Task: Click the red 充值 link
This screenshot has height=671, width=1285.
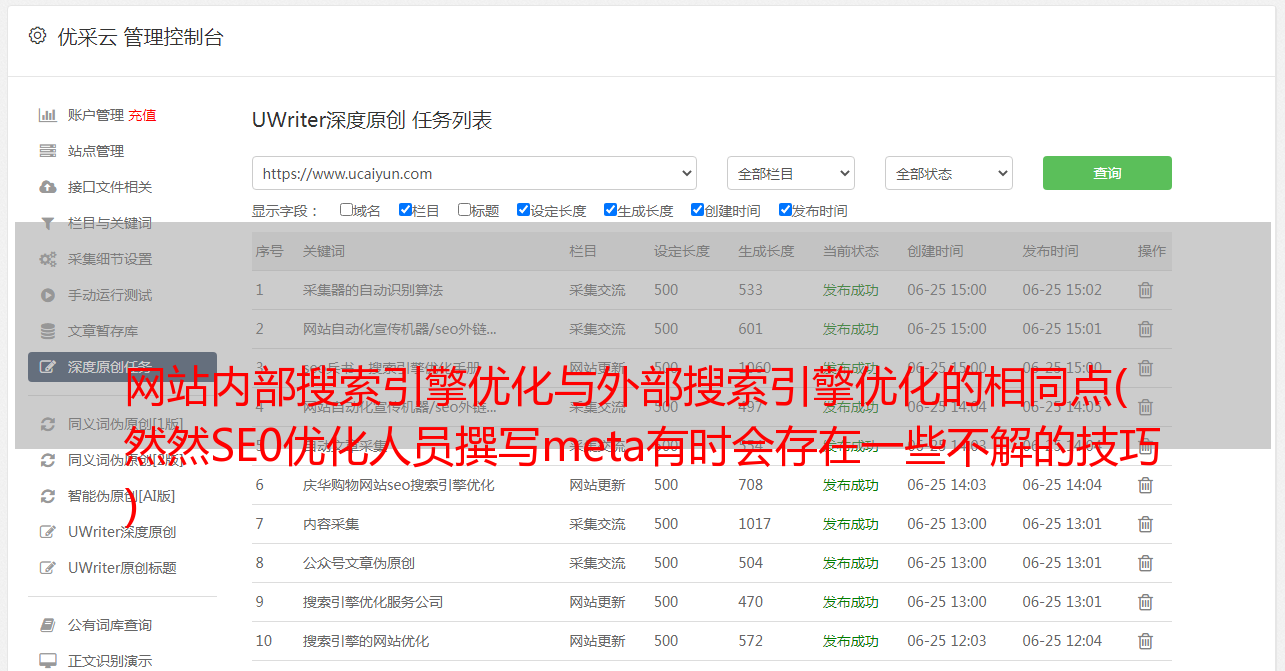Action: pos(142,115)
